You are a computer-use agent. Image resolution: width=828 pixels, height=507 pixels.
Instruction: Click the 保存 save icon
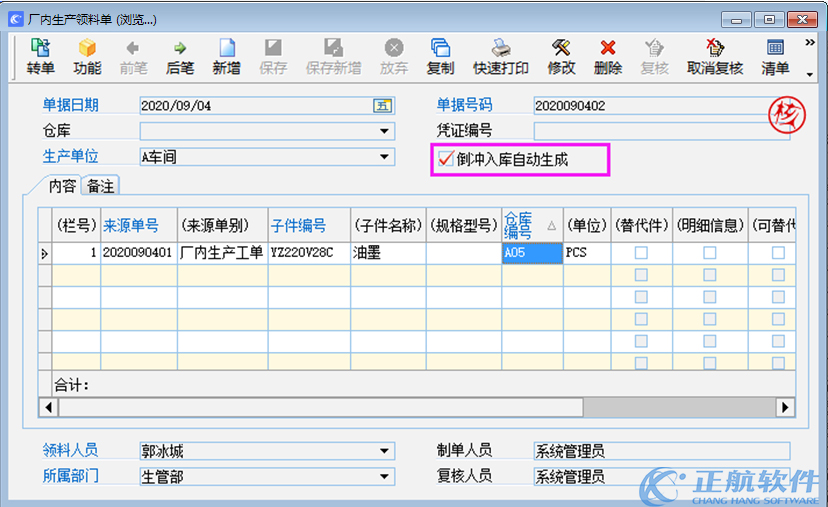click(273, 57)
